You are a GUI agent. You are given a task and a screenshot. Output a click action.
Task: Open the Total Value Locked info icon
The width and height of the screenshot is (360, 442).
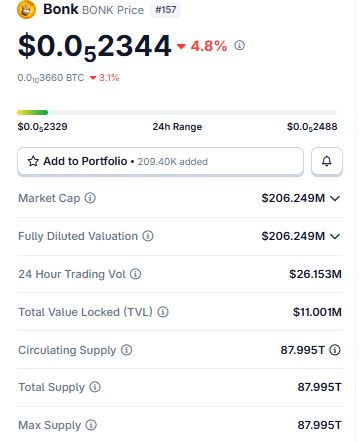point(163,312)
